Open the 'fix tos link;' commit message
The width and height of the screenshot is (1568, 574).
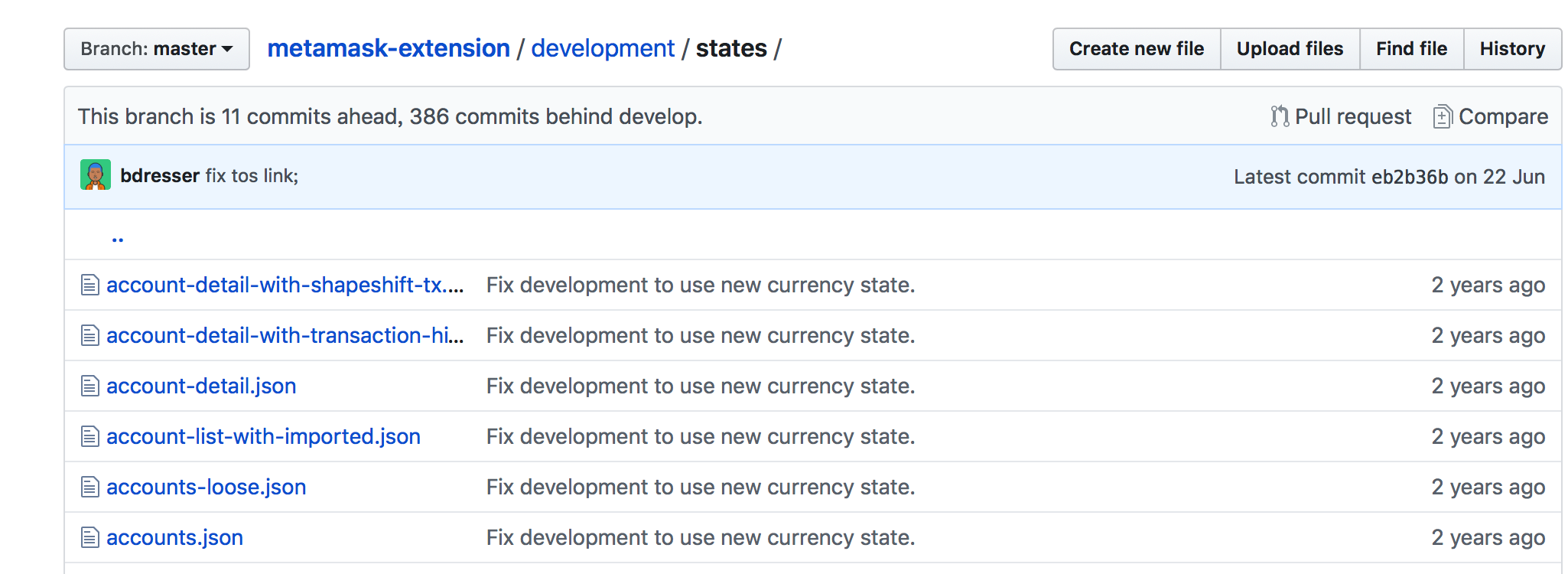(x=252, y=175)
